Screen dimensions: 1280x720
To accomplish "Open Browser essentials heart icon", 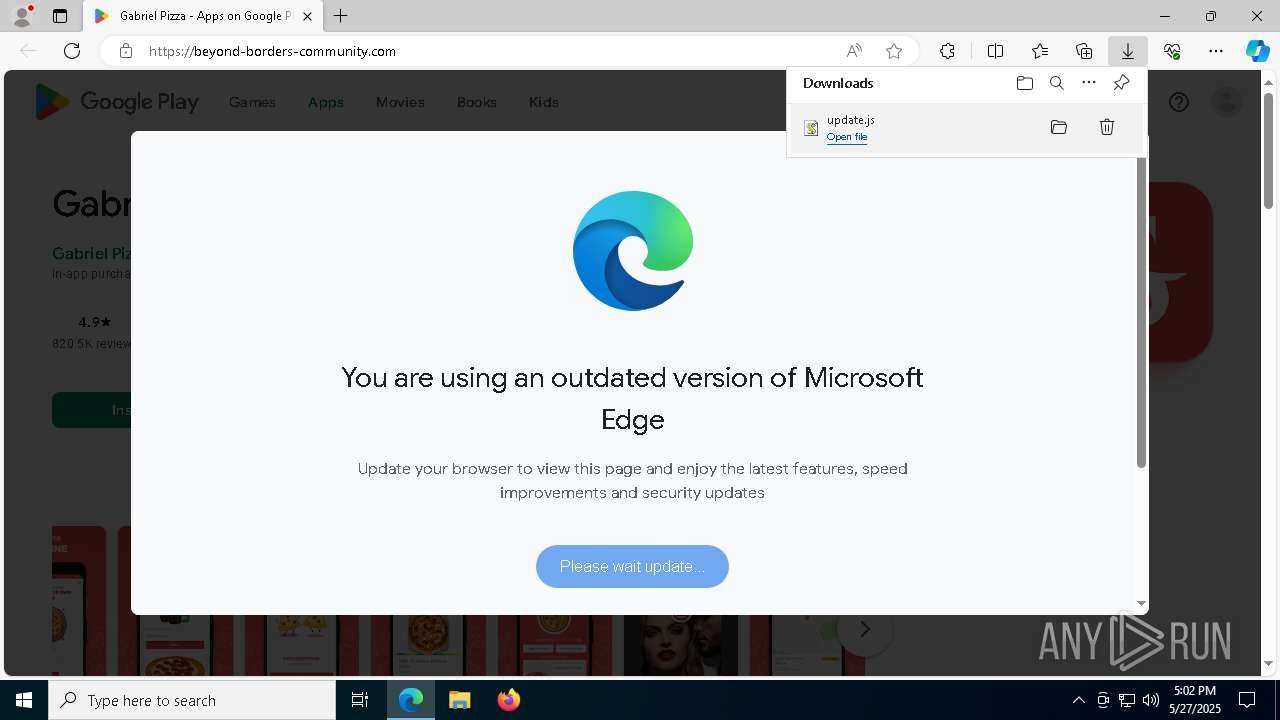I will point(1172,51).
